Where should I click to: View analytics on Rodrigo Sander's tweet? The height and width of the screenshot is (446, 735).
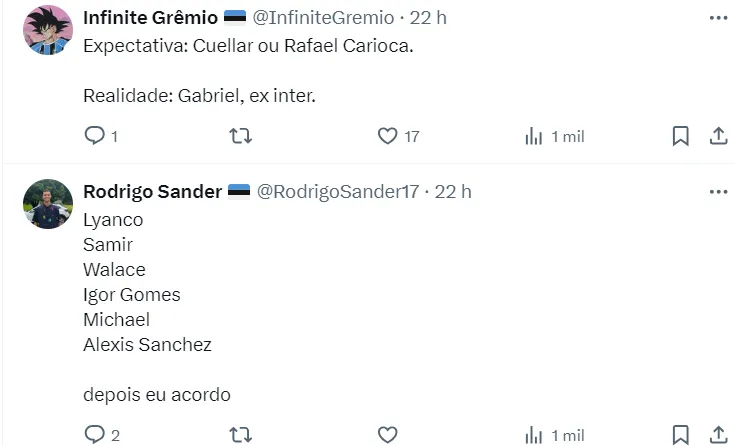(x=534, y=434)
